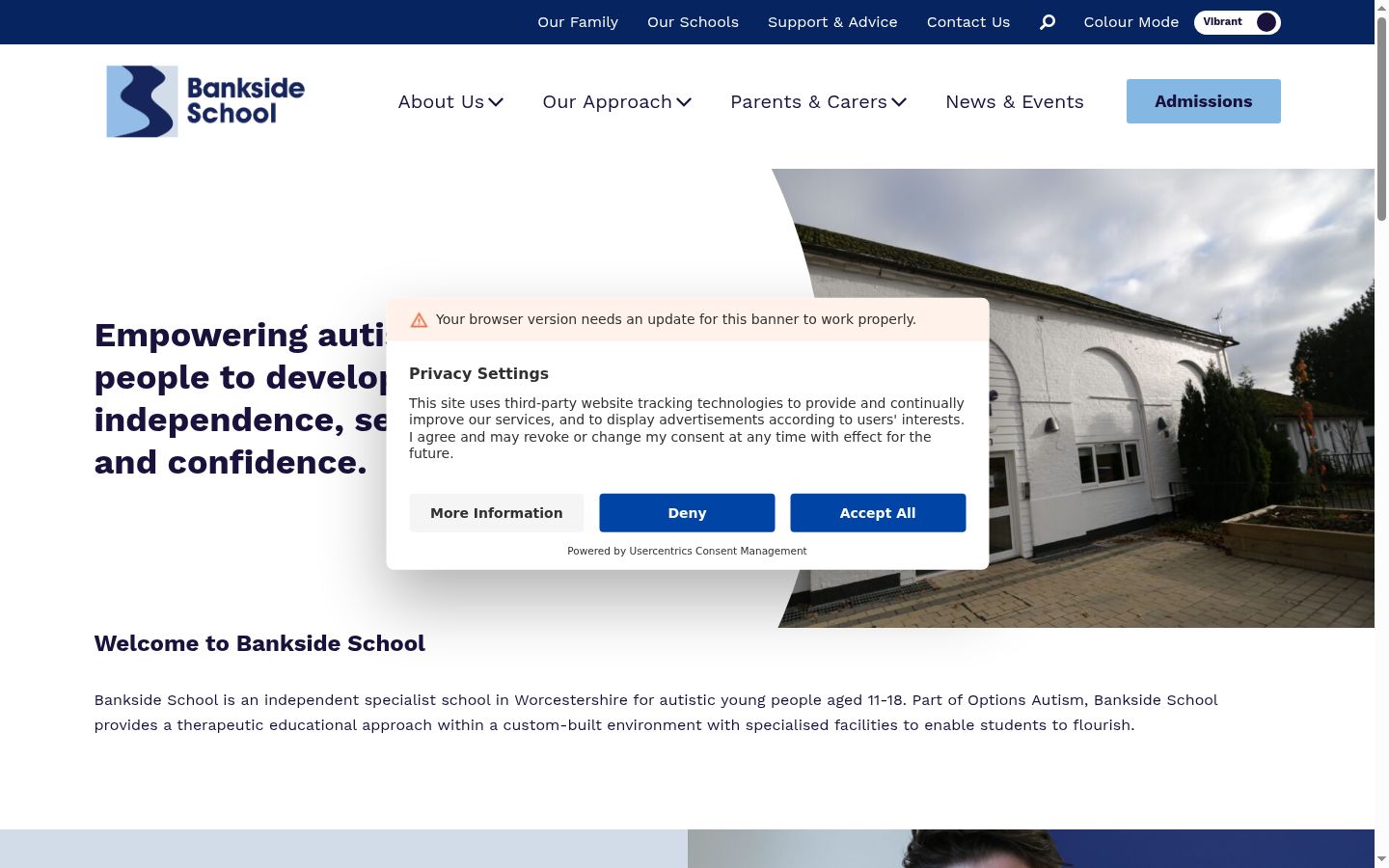Open the Our Family link
This screenshot has height=868, width=1389.
click(578, 22)
